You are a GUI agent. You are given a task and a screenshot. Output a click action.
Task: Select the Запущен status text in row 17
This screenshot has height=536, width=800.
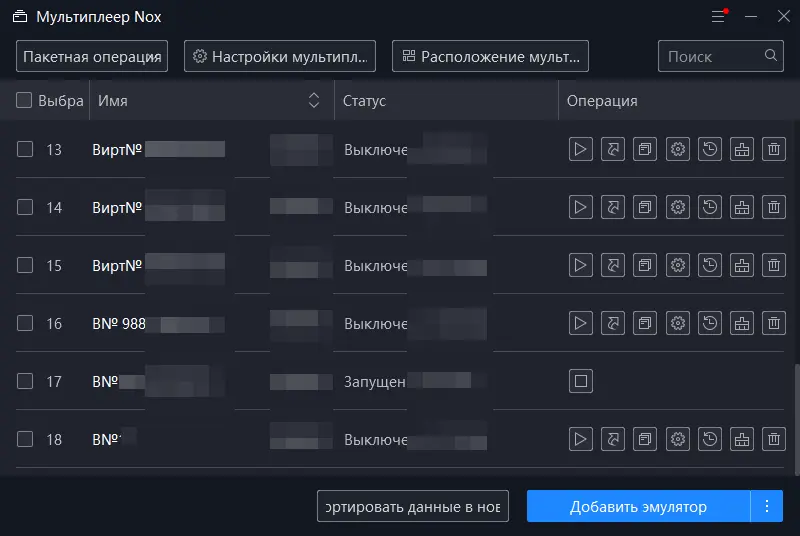pyautogui.click(x=374, y=381)
